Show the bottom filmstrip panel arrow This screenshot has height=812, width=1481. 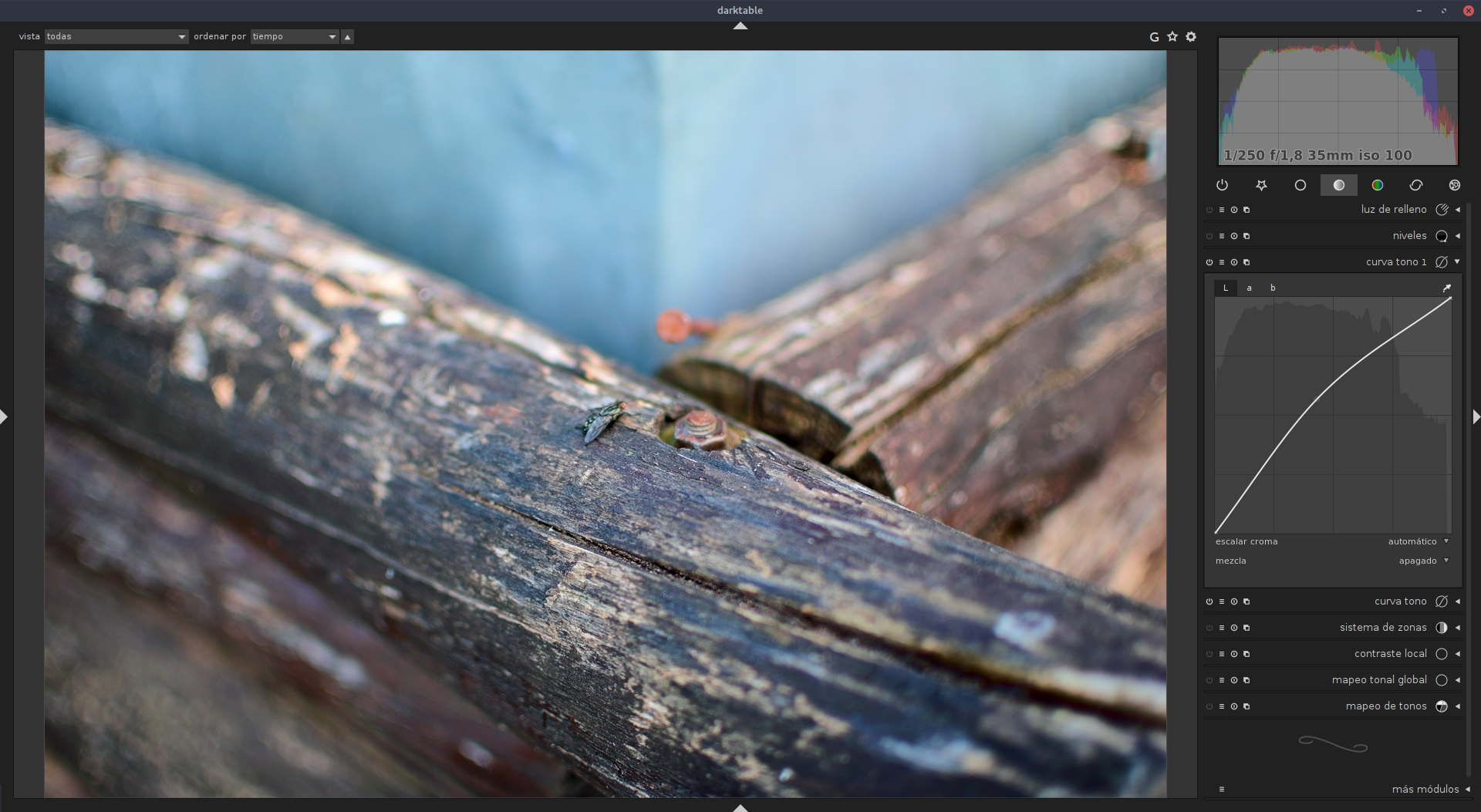click(740, 808)
